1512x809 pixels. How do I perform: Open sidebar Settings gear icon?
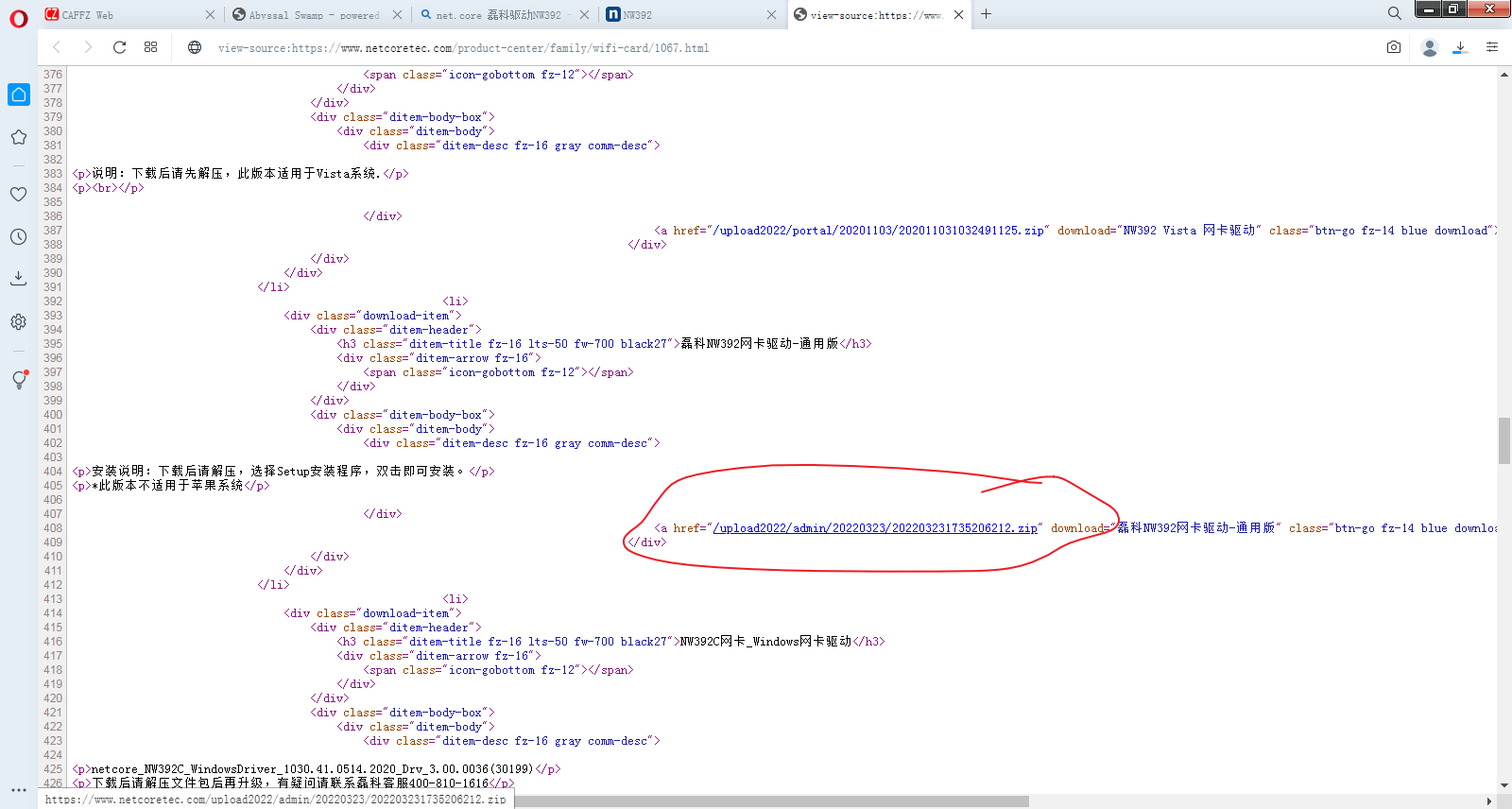click(x=19, y=322)
